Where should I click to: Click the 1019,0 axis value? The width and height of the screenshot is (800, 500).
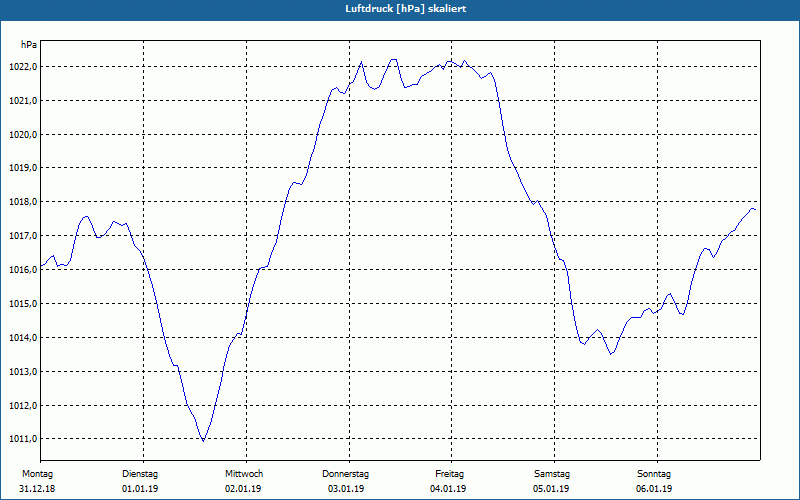[x=23, y=168]
